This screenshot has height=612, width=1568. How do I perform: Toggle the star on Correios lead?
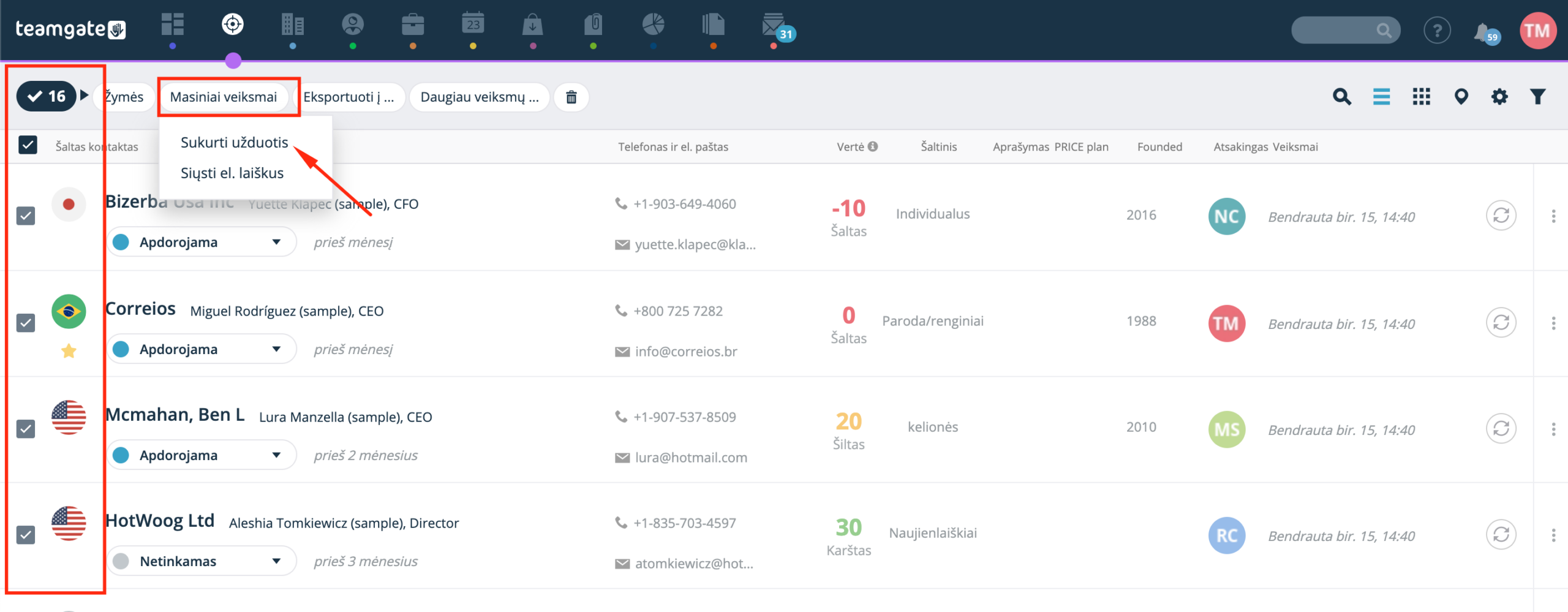[69, 351]
